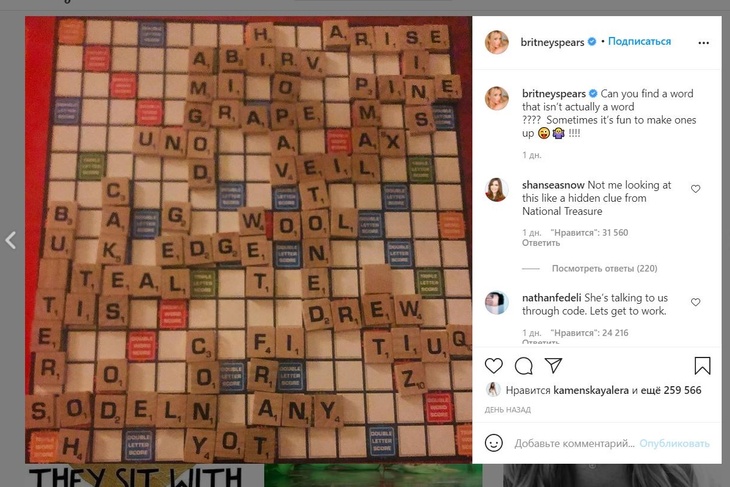Like shanseasnow's comment heart
The width and height of the screenshot is (730, 487).
[696, 189]
